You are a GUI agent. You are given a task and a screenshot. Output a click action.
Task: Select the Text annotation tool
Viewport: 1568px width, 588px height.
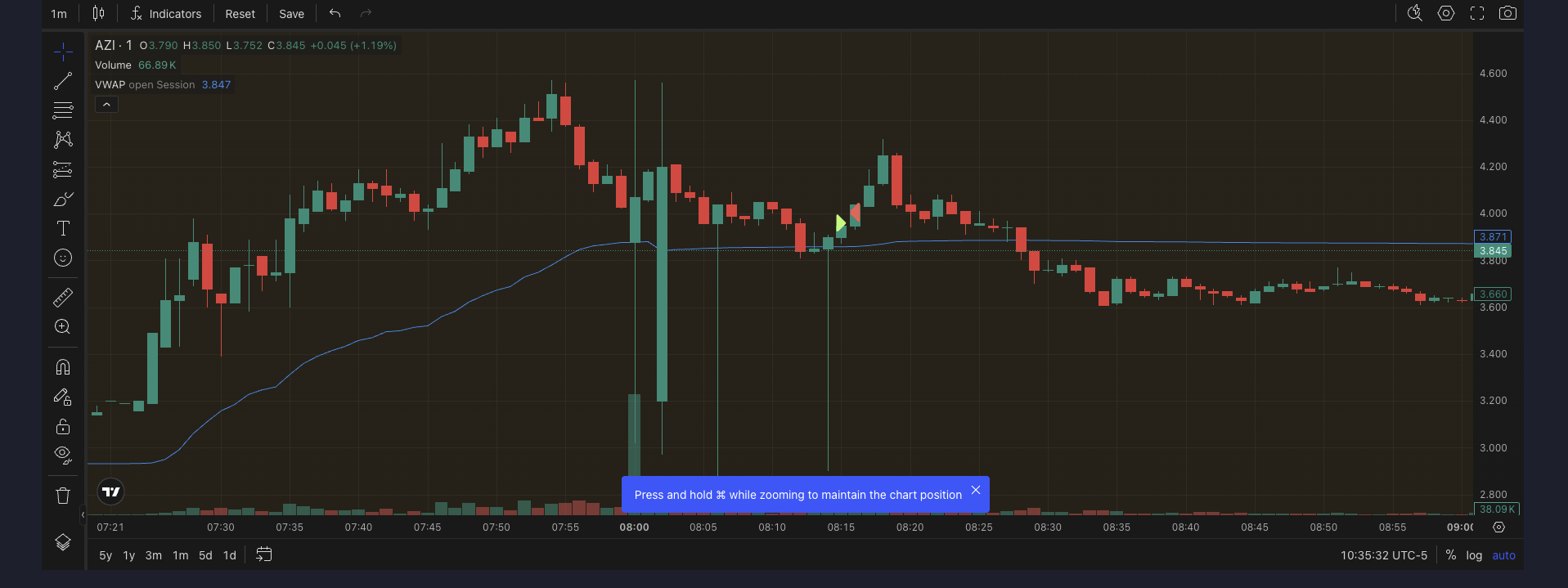[63, 228]
